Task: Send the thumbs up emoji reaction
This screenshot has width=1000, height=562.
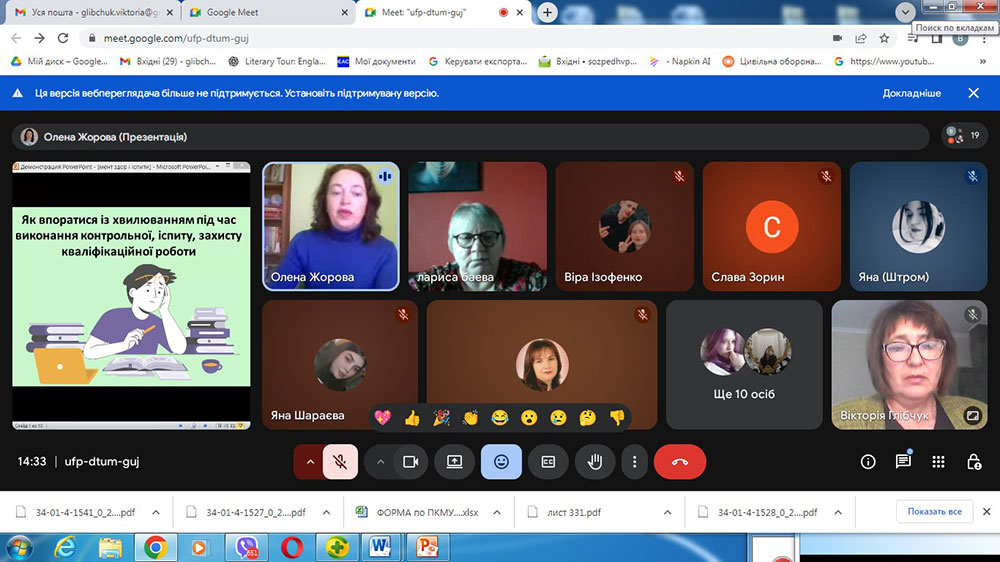Action: [x=412, y=417]
